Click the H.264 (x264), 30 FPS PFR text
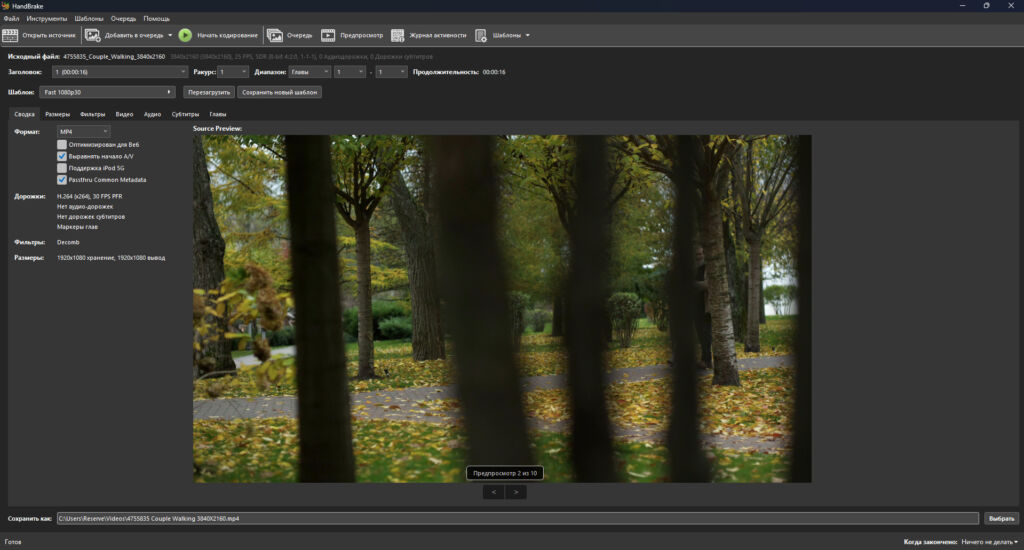The image size is (1024, 550). click(89, 196)
